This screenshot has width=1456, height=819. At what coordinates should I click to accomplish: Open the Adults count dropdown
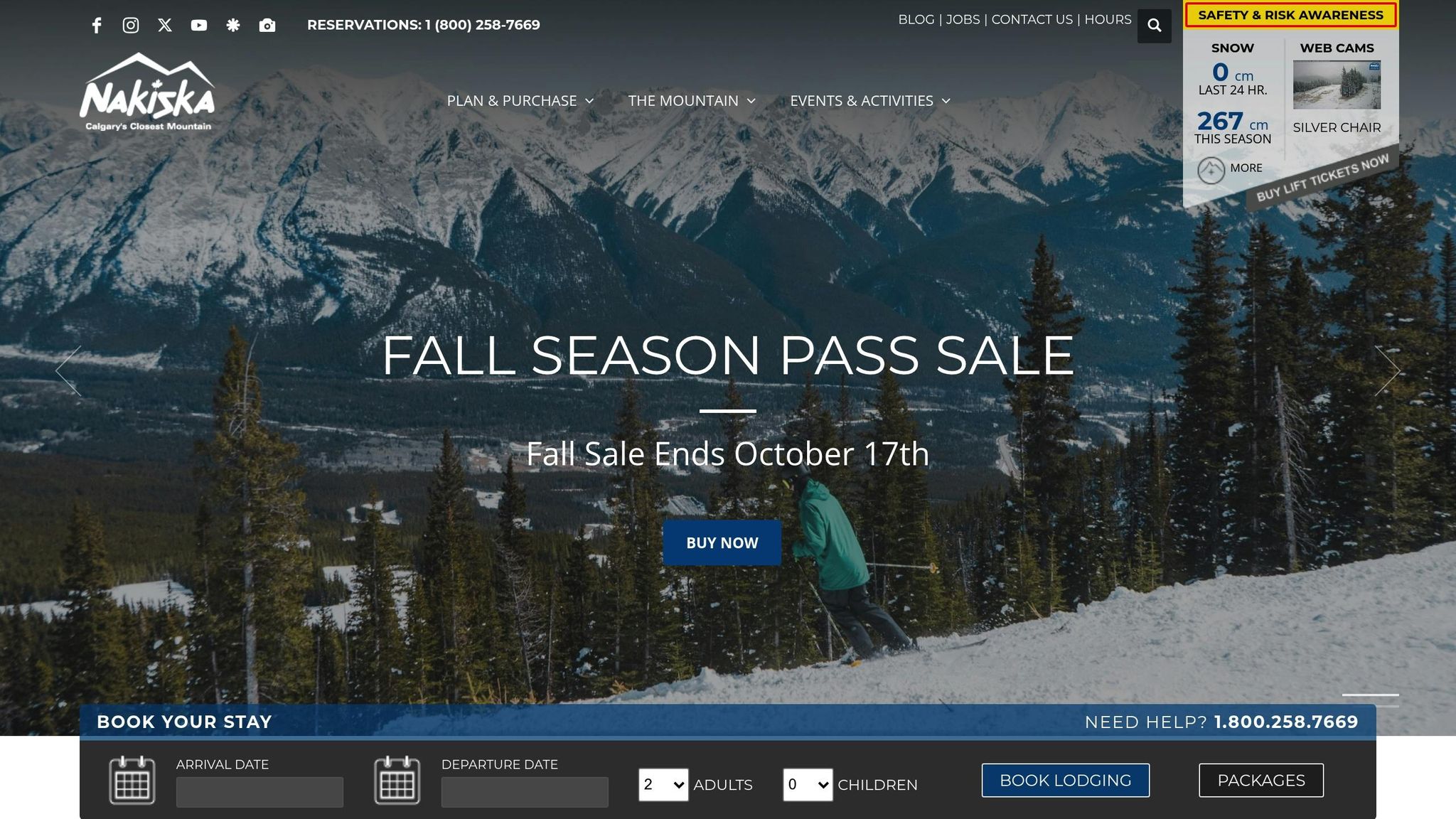[663, 785]
